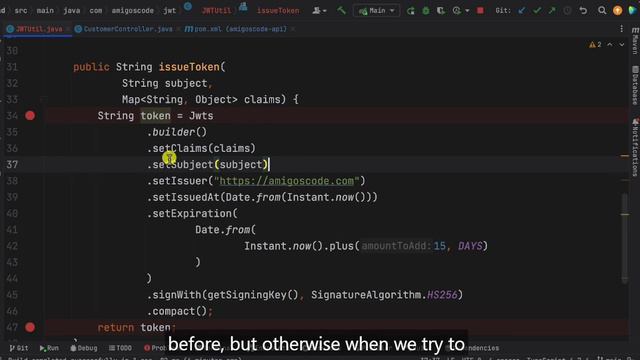640x360 pixels.
Task: Click the 'token' variable on line 34
Action: [156, 116]
